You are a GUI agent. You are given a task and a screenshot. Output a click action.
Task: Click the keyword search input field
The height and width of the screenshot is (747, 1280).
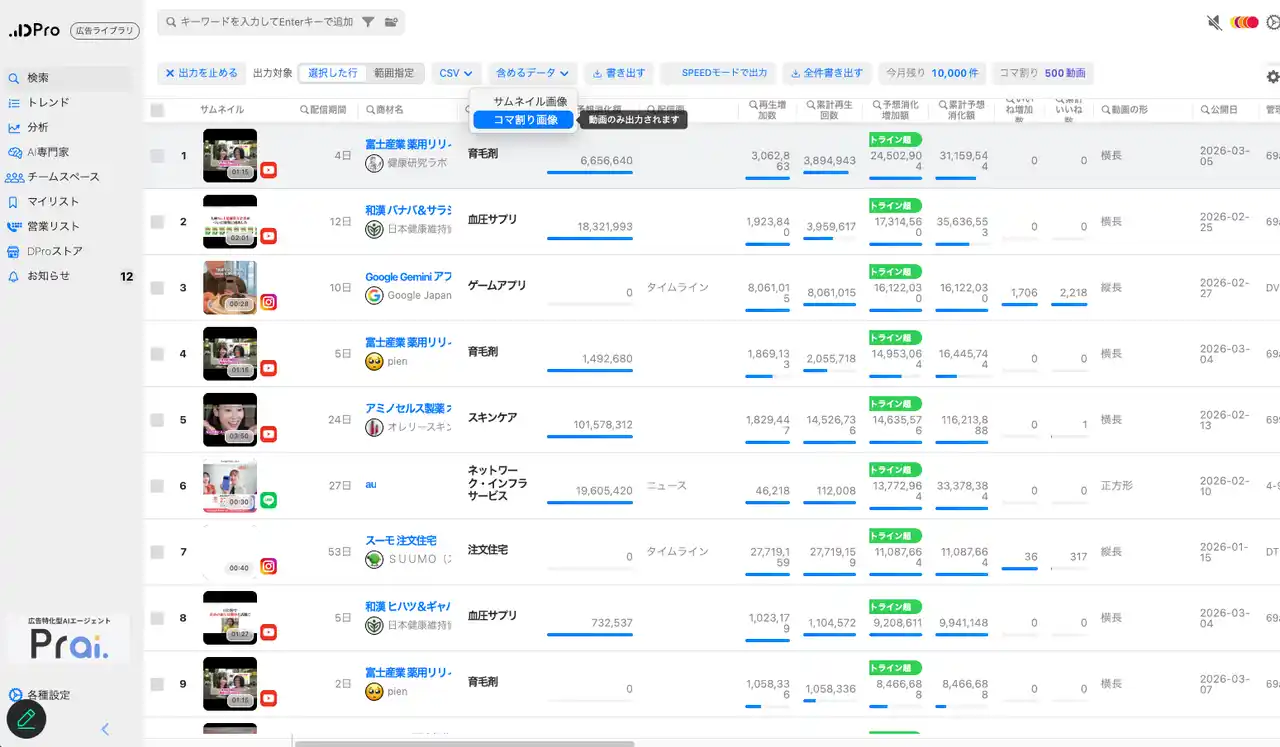tap(265, 22)
